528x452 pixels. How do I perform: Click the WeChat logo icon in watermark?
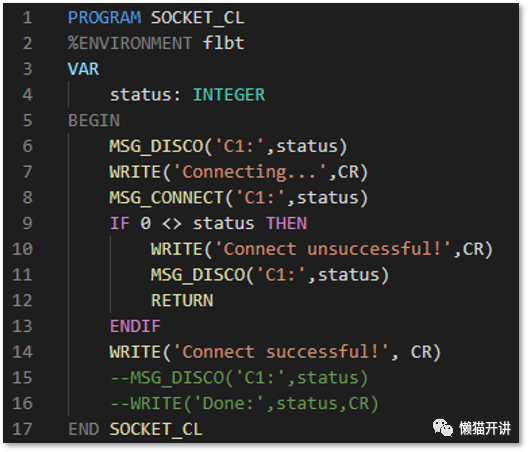coord(442,428)
